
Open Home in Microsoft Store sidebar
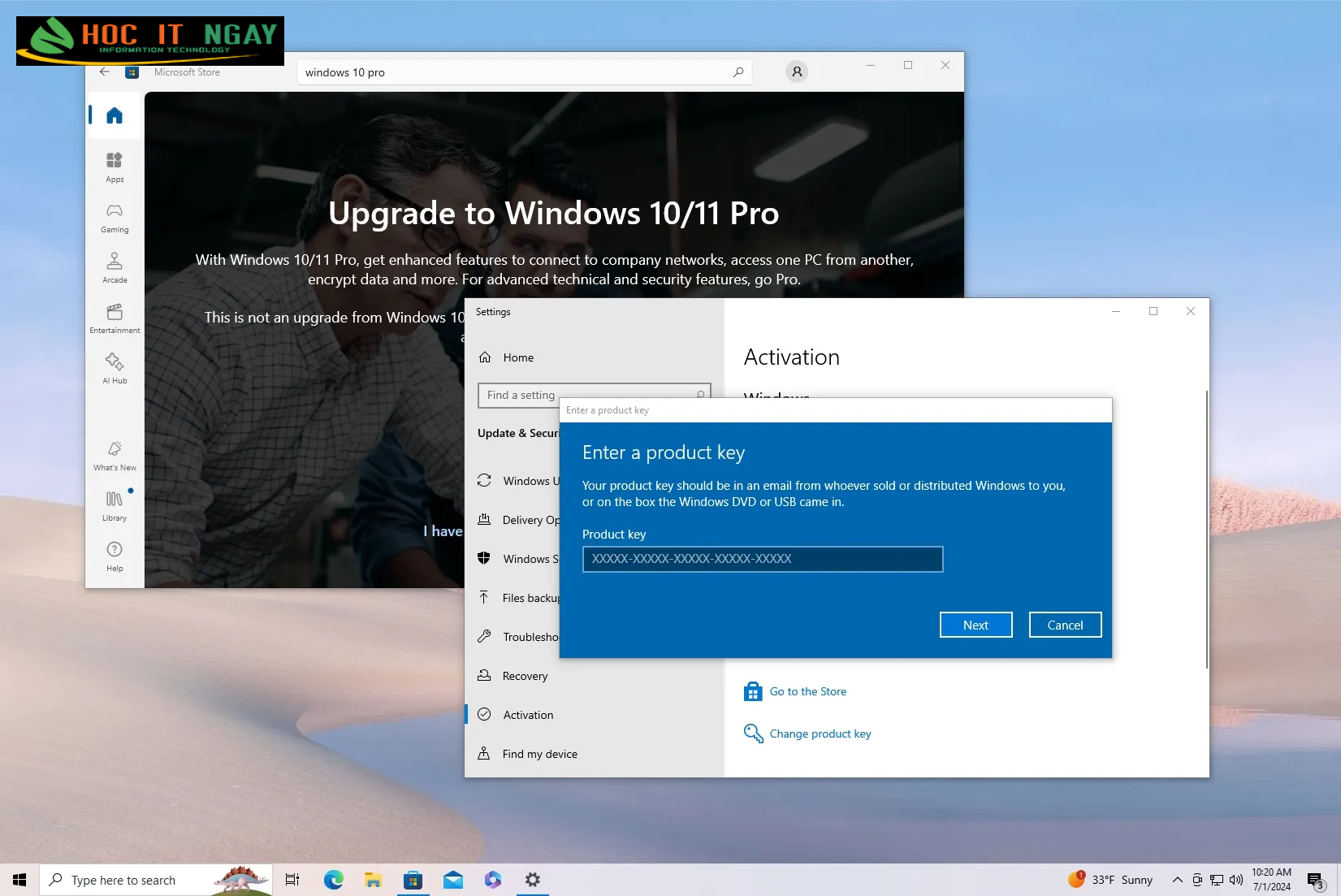click(x=115, y=115)
